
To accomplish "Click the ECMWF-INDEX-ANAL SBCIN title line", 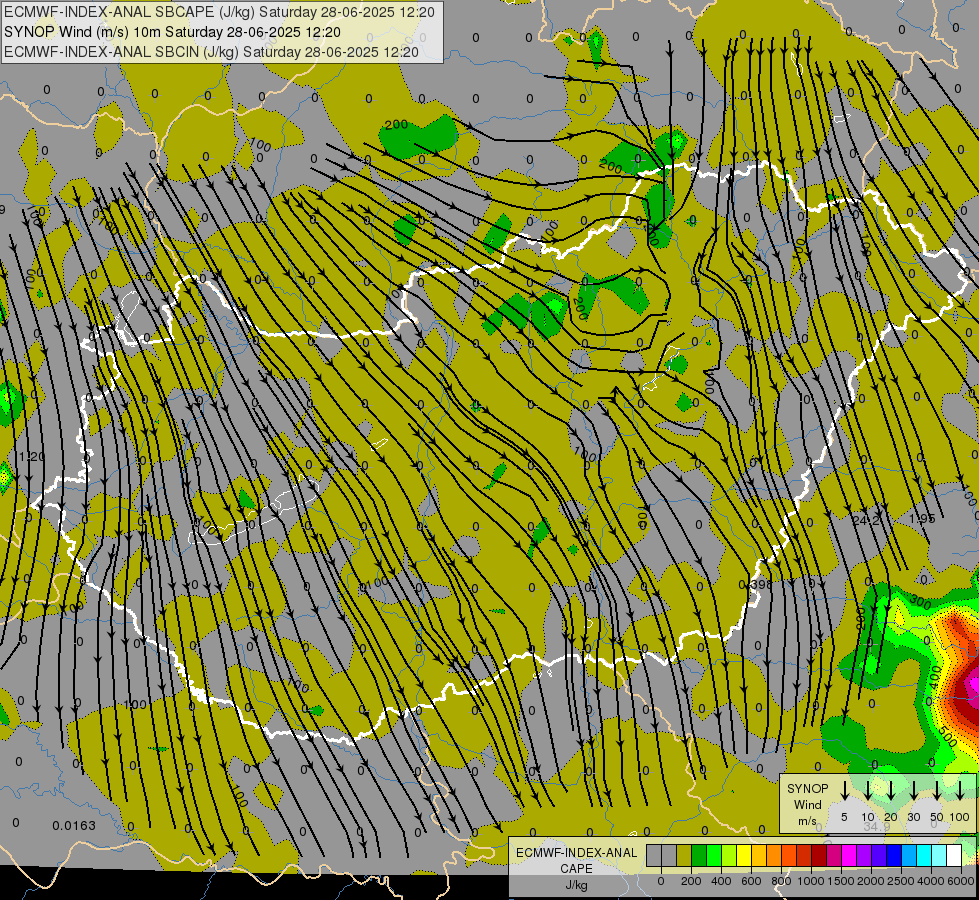I will click(x=211, y=52).
